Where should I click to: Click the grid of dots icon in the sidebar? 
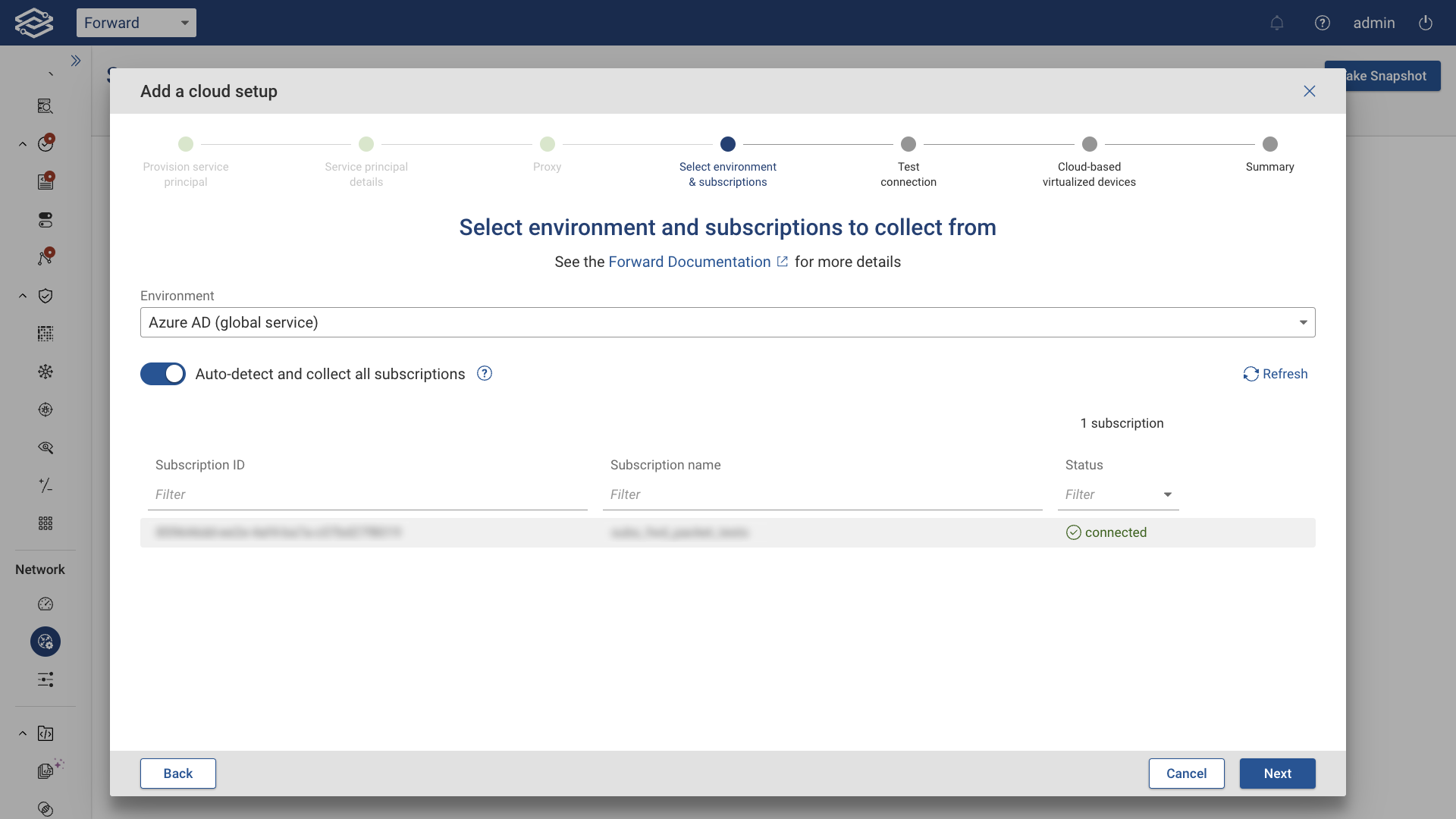pyautogui.click(x=45, y=523)
